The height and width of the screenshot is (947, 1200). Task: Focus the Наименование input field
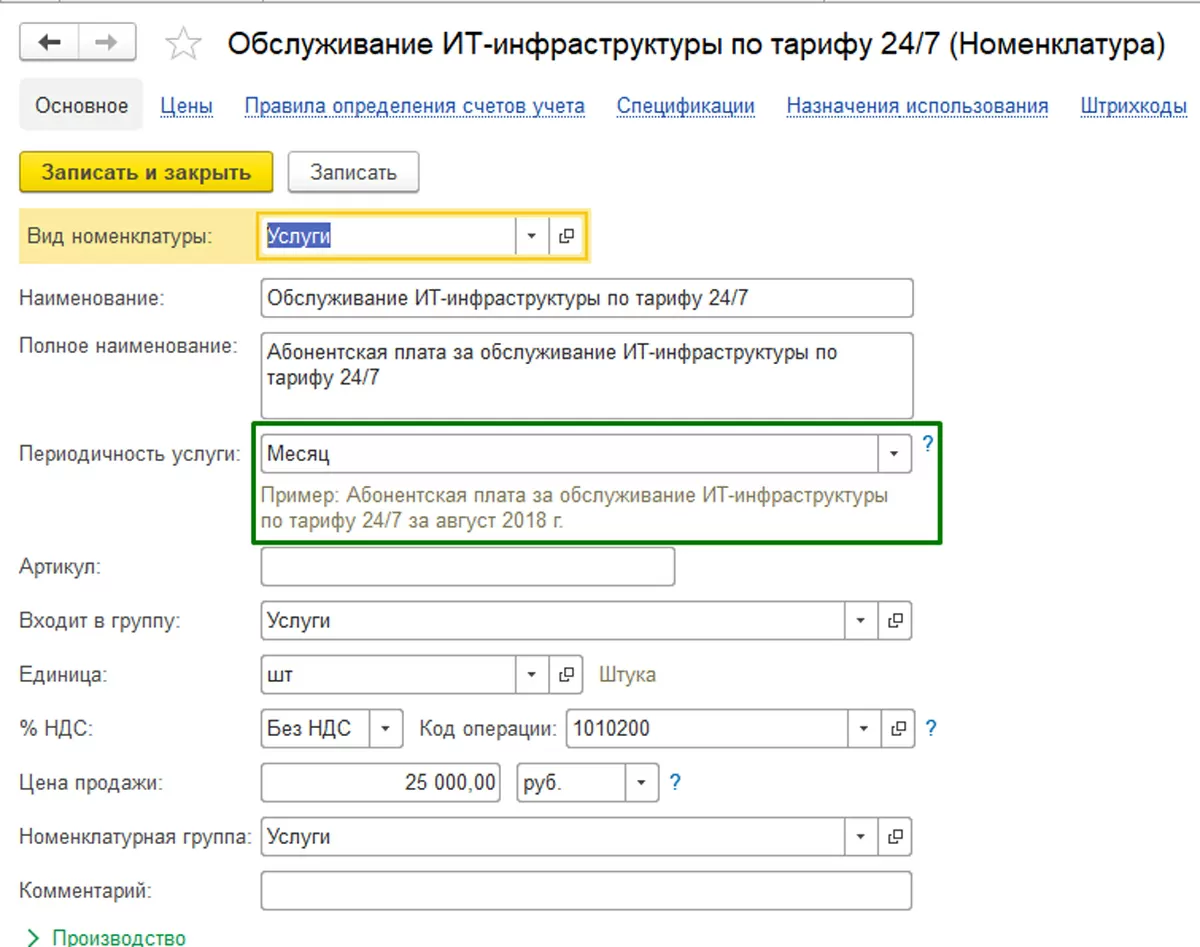(586, 298)
